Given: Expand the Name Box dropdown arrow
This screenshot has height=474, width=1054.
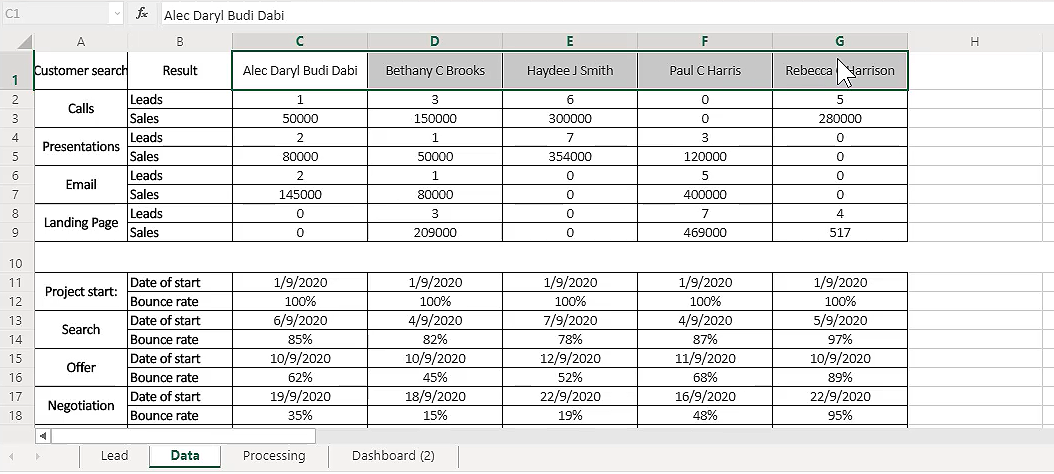Looking at the screenshot, I should point(116,14).
